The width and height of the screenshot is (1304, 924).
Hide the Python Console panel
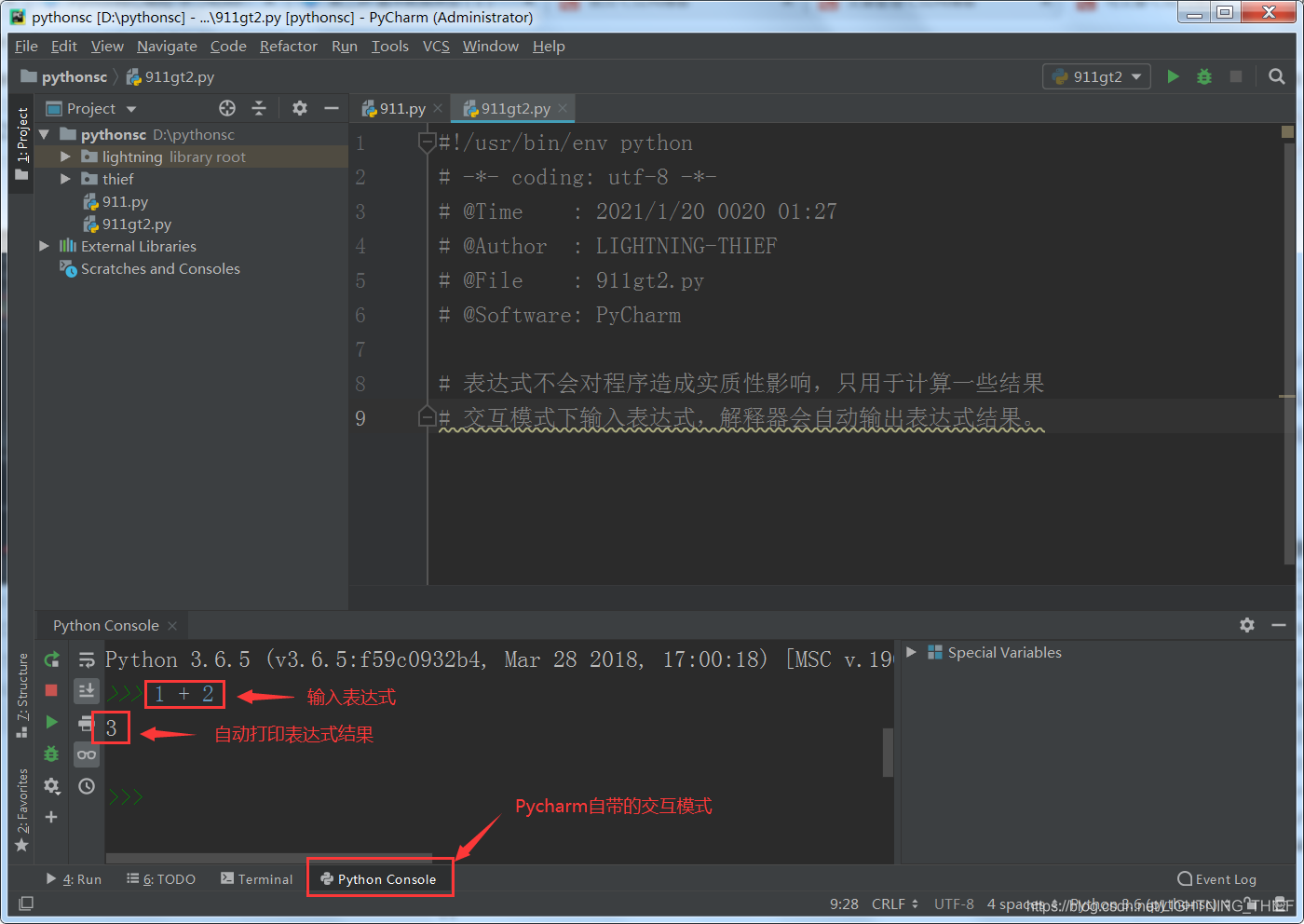point(1279,625)
